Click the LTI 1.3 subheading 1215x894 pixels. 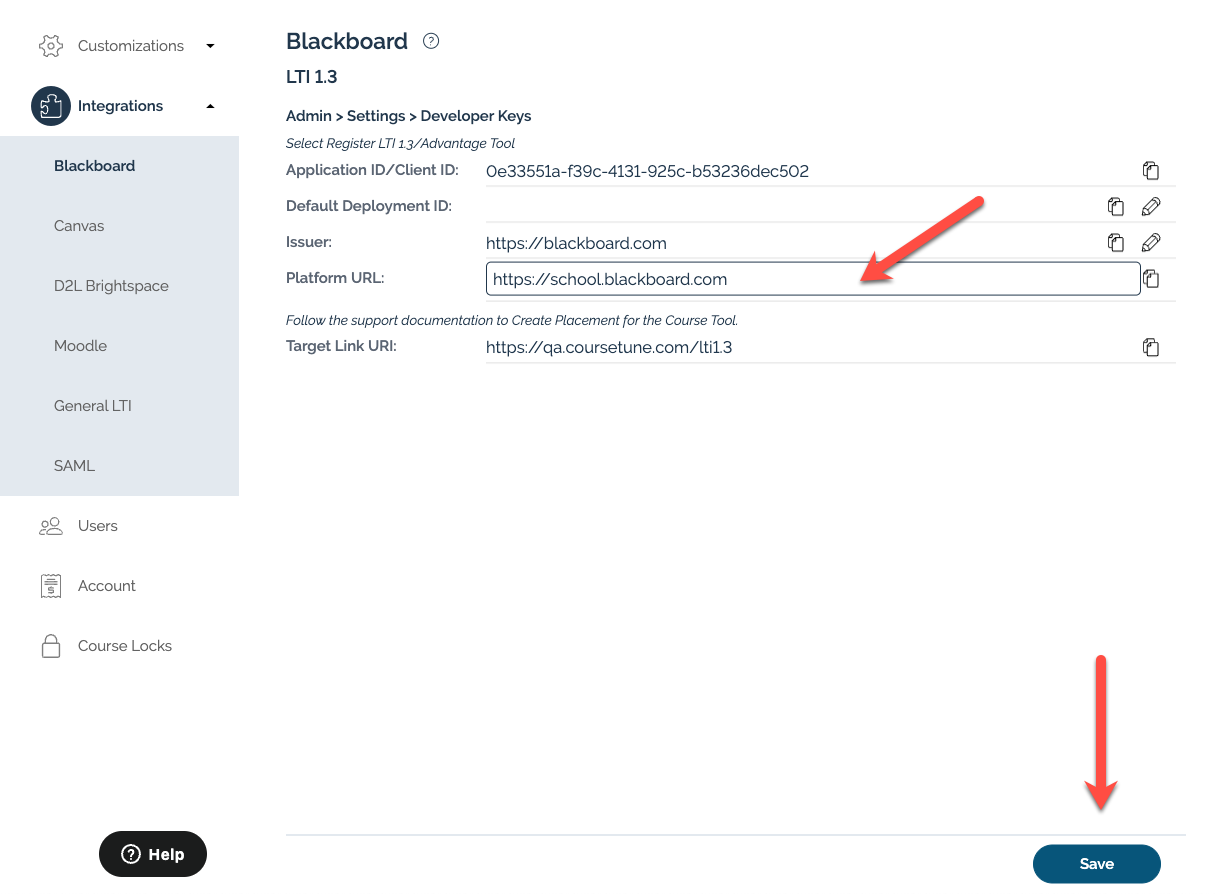pyautogui.click(x=312, y=77)
